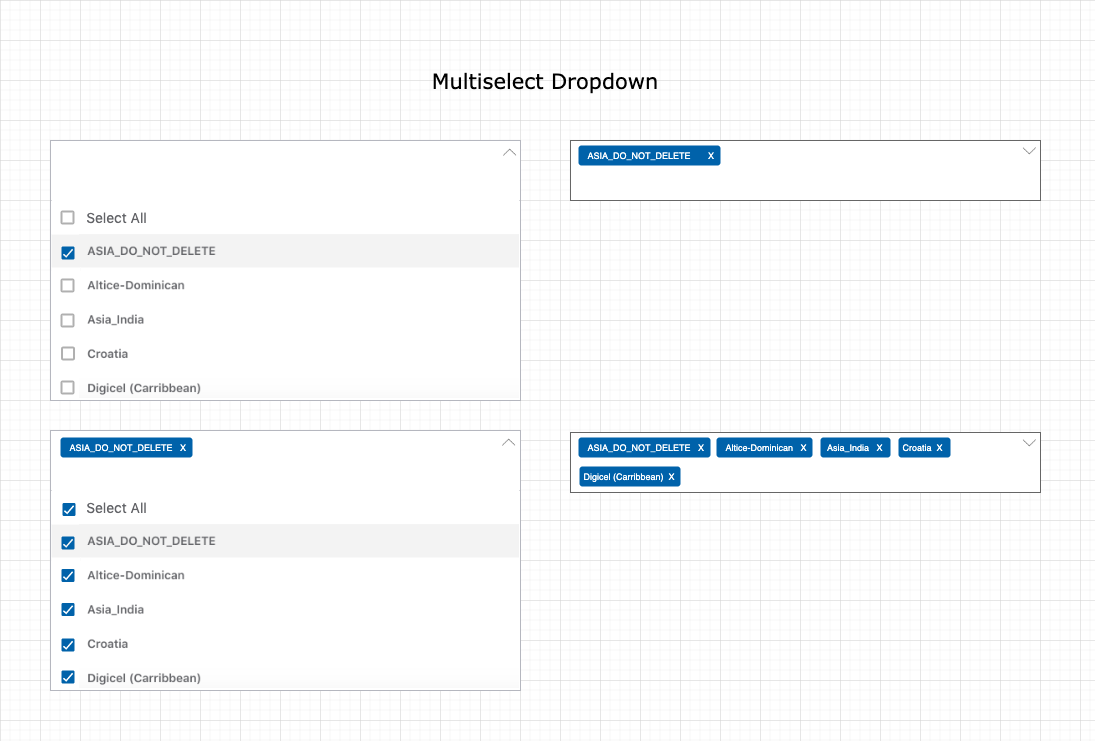This screenshot has height=741, width=1095.
Task: Uncheck Croatia in the bottom dropdown list
Action: pos(68,644)
